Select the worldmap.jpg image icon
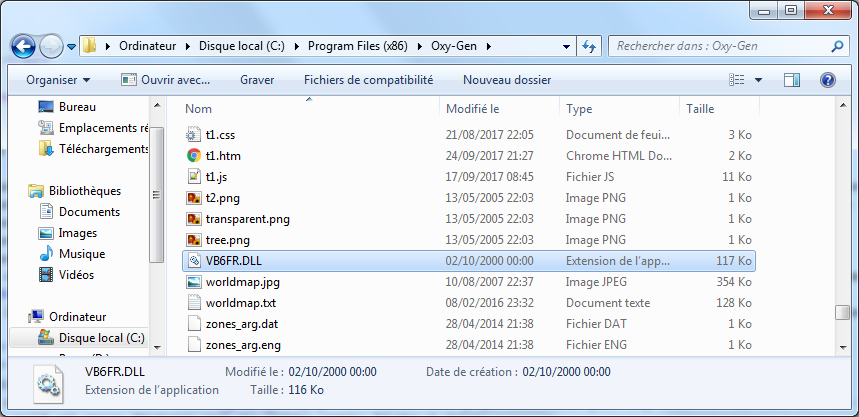 (x=193, y=282)
